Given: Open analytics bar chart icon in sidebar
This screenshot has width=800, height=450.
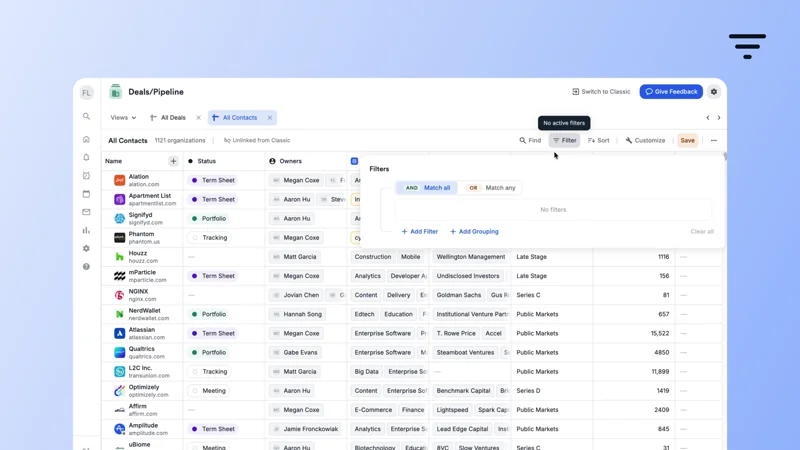Looking at the screenshot, I should tap(86, 230).
